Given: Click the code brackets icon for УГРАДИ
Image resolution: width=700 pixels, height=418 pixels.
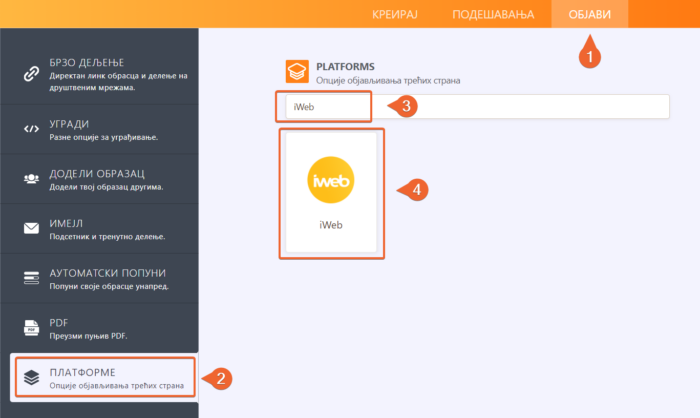Looking at the screenshot, I should pyautogui.click(x=31, y=129).
